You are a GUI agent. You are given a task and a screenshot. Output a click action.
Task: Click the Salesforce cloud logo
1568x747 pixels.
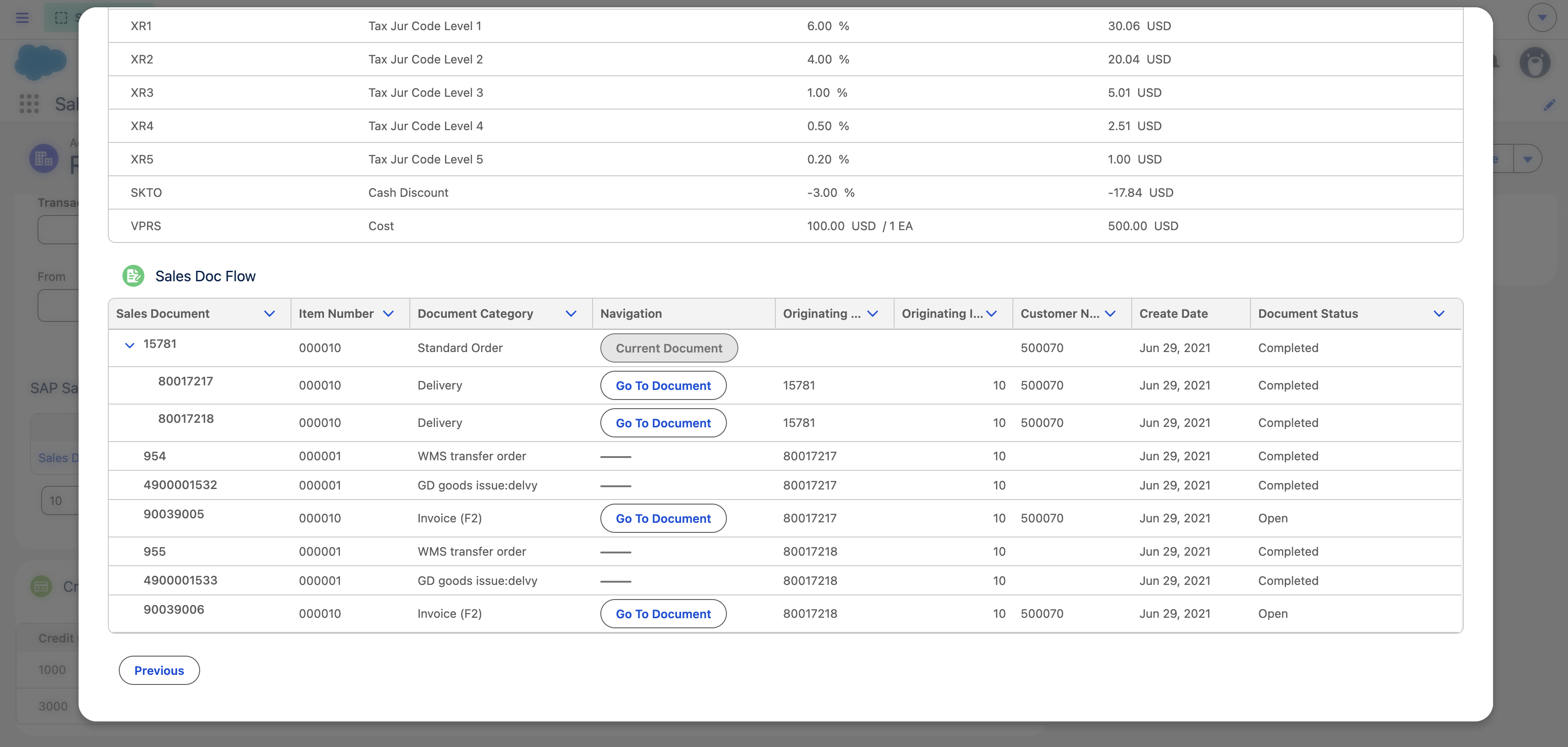pyautogui.click(x=40, y=62)
